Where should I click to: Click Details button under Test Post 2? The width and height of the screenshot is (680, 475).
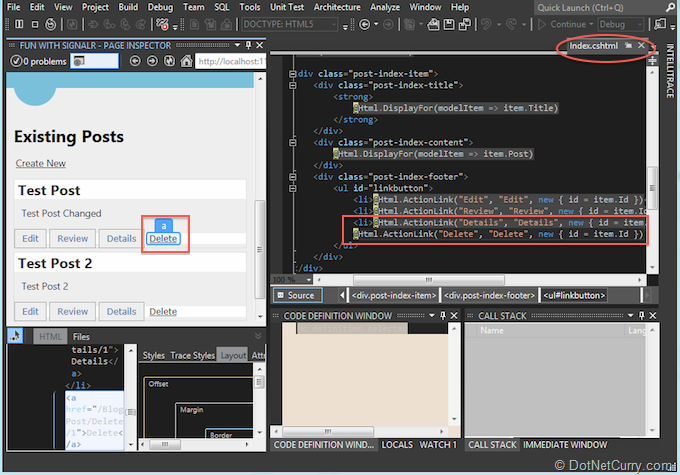coord(121,311)
